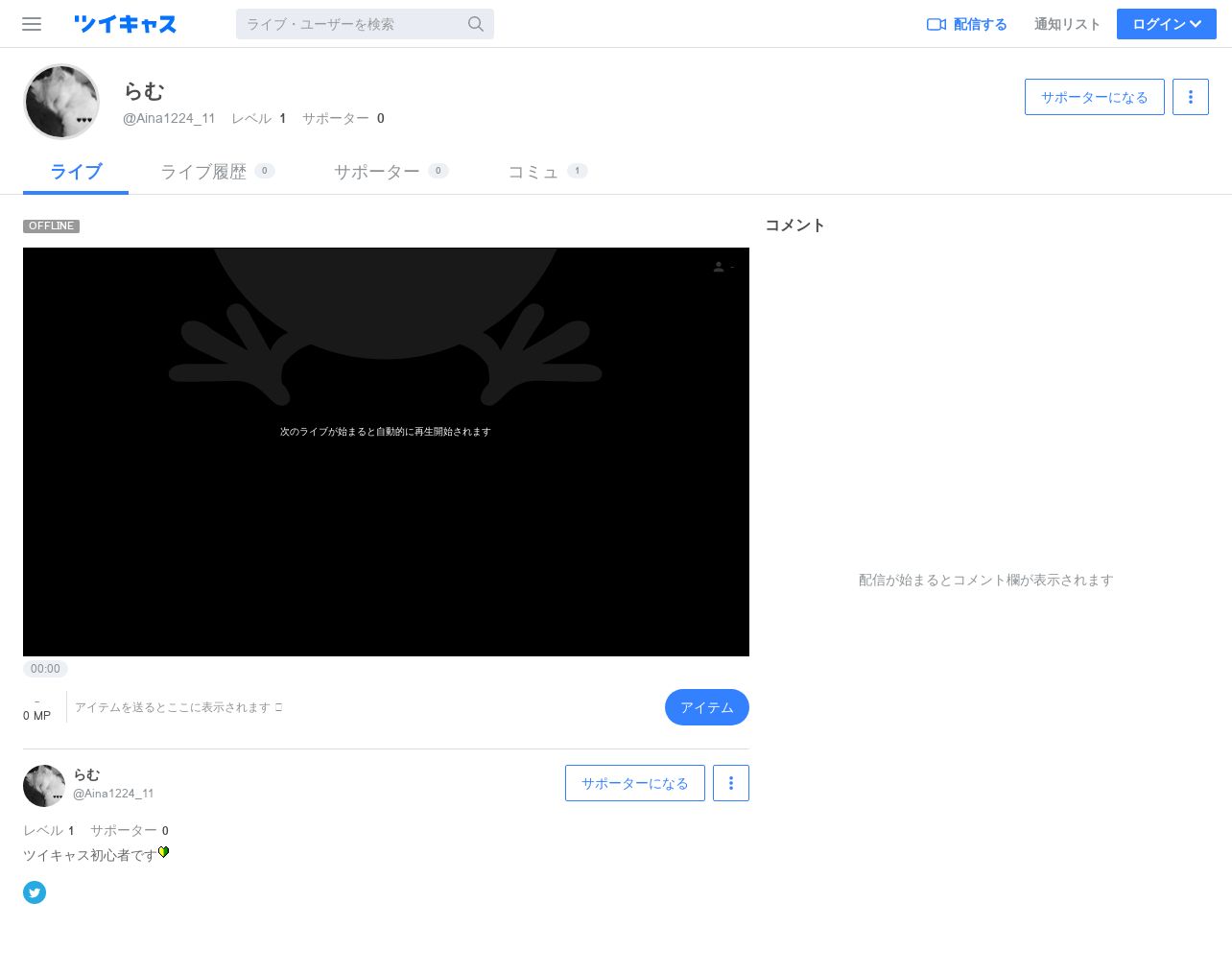Click the 00:00 time indicator
The width and height of the screenshot is (1232, 974).
click(x=45, y=669)
